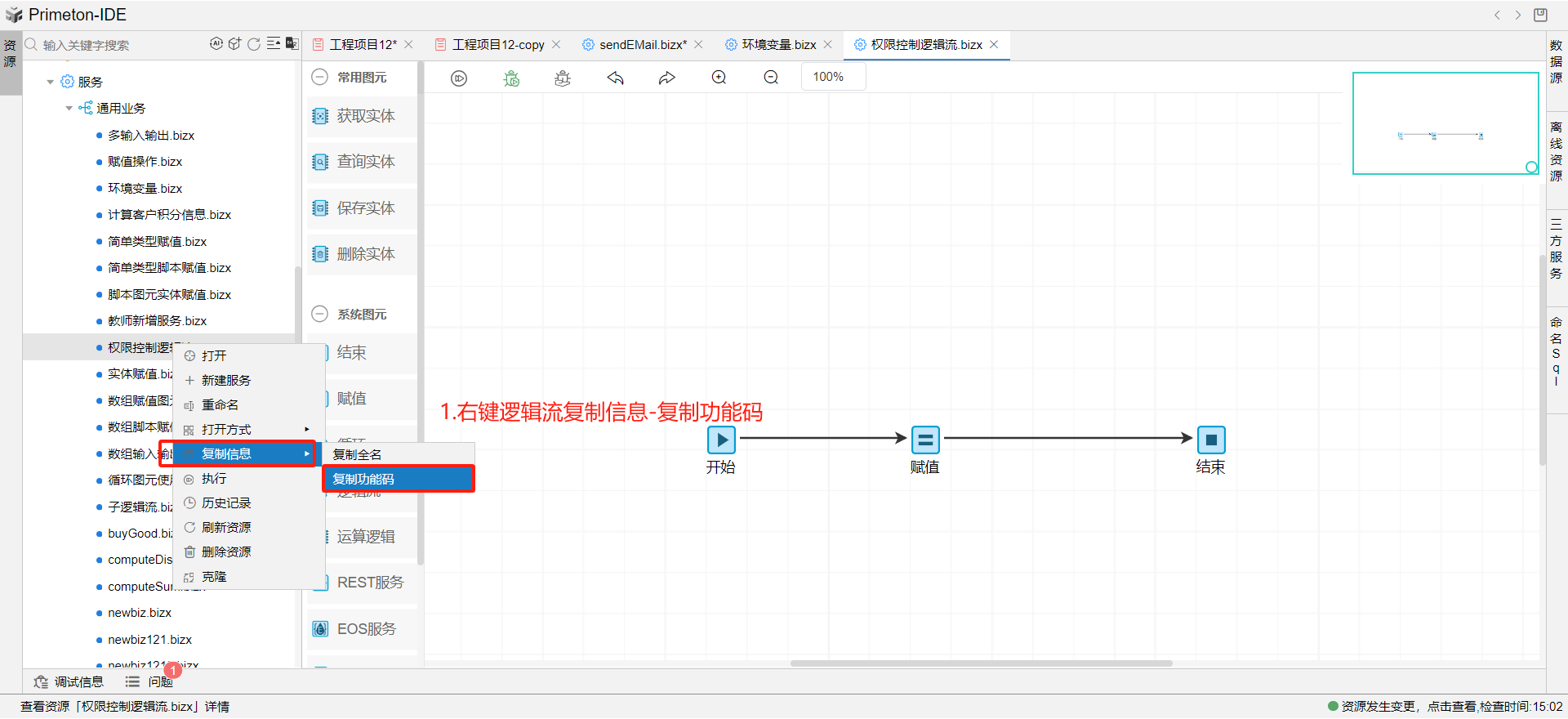Click the canvas horizontal scrollbar
The width and height of the screenshot is (1568, 719).
(x=981, y=663)
